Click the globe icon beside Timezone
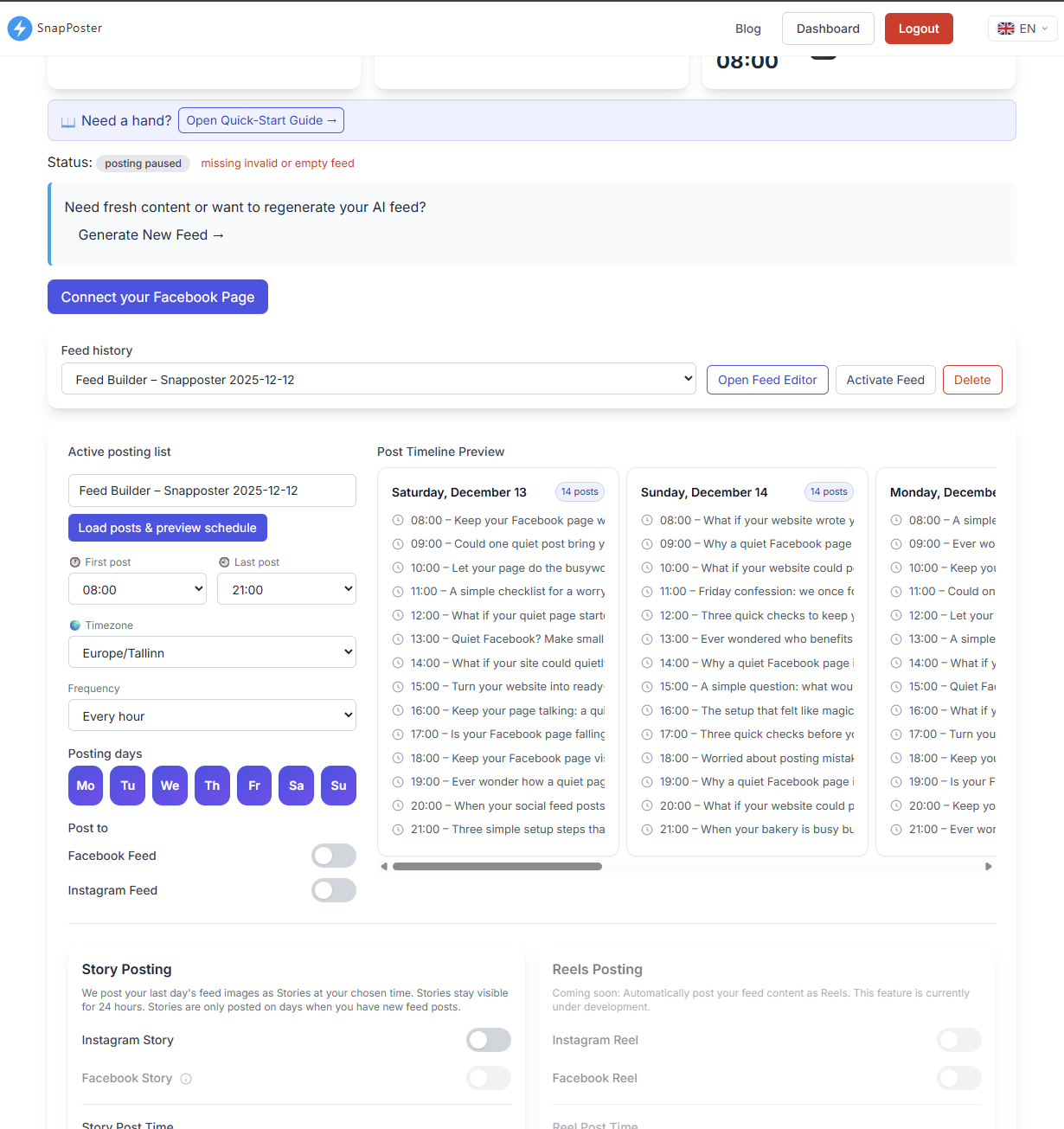 point(74,625)
